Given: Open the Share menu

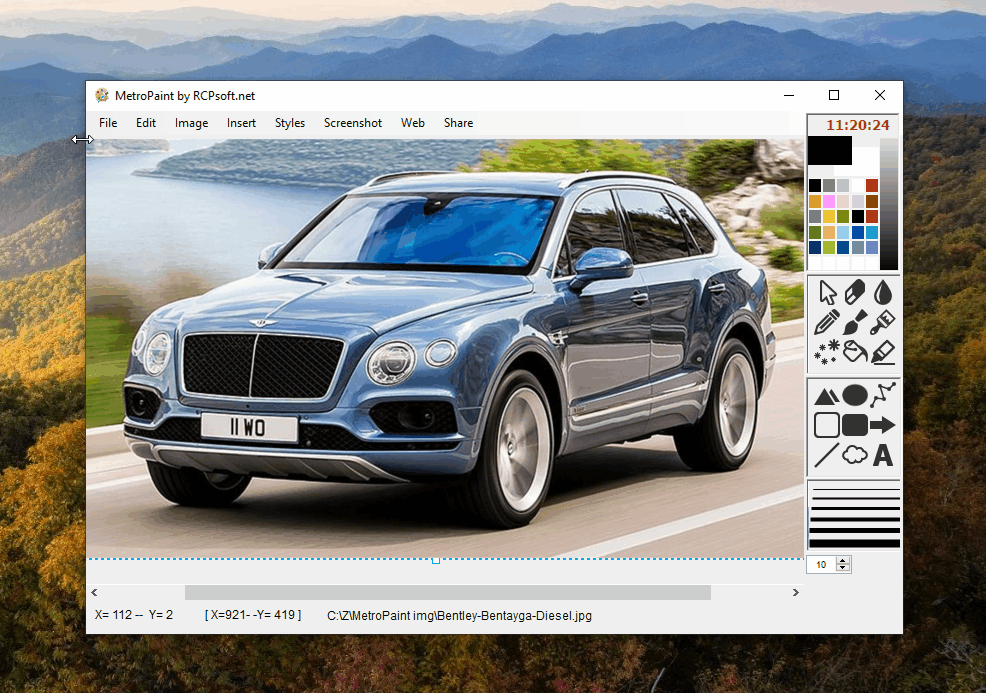Looking at the screenshot, I should click(x=458, y=123).
